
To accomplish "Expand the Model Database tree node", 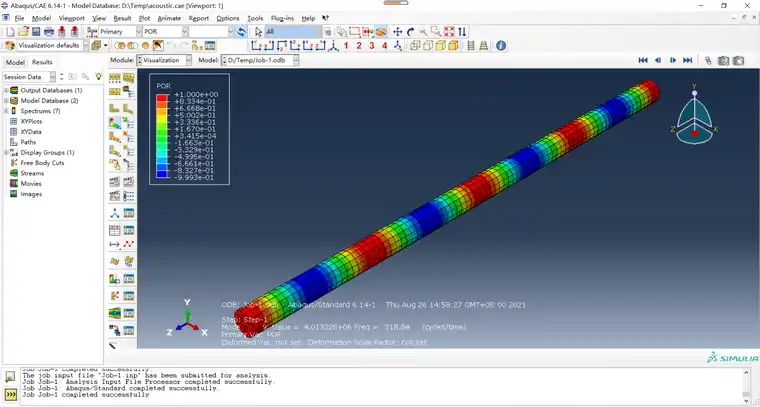I will [6, 101].
